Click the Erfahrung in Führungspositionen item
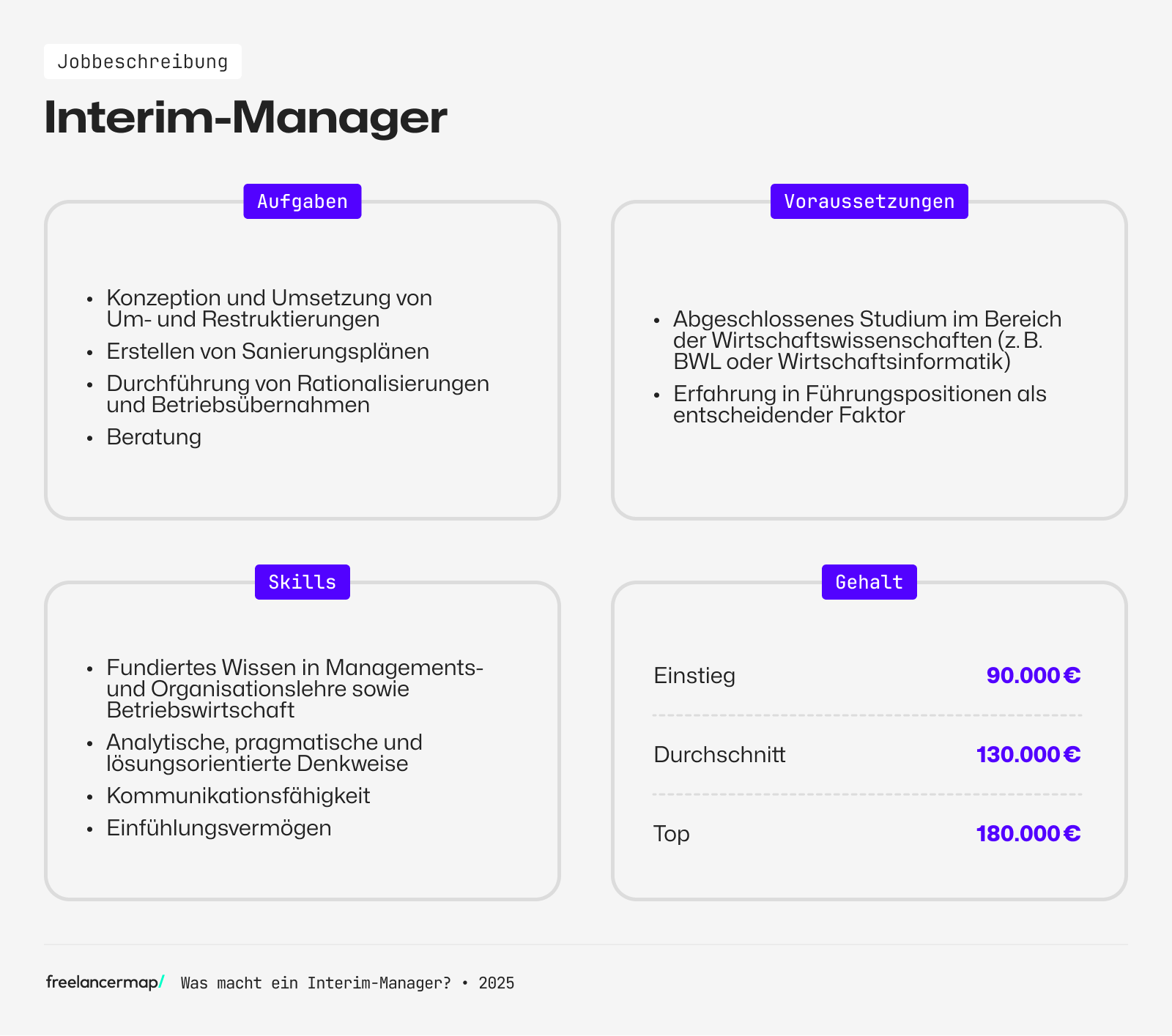1172x1036 pixels. click(859, 404)
